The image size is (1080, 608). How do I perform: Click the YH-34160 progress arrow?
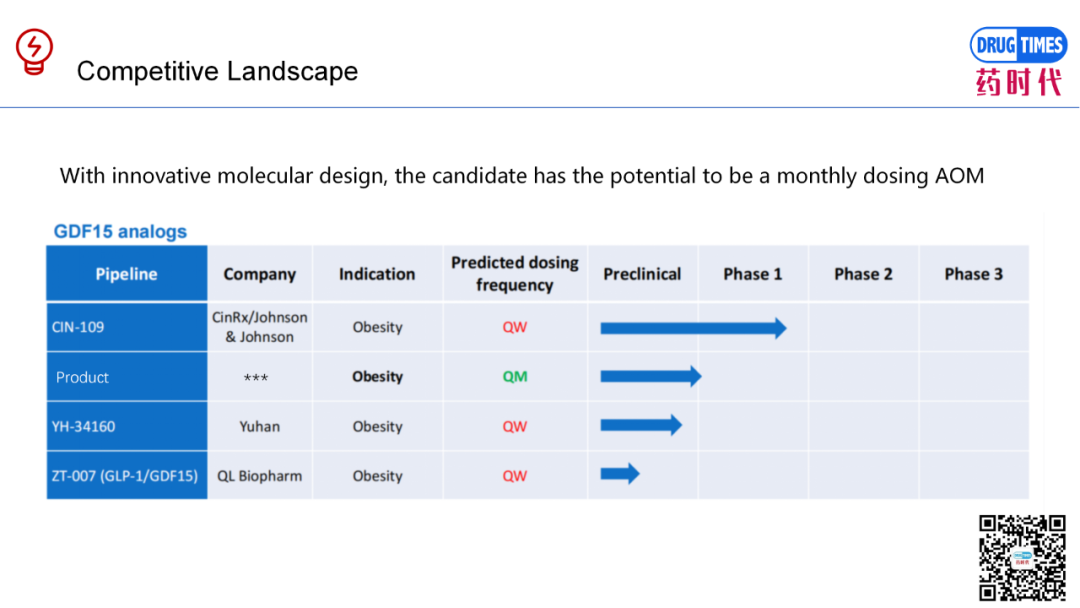(x=641, y=425)
